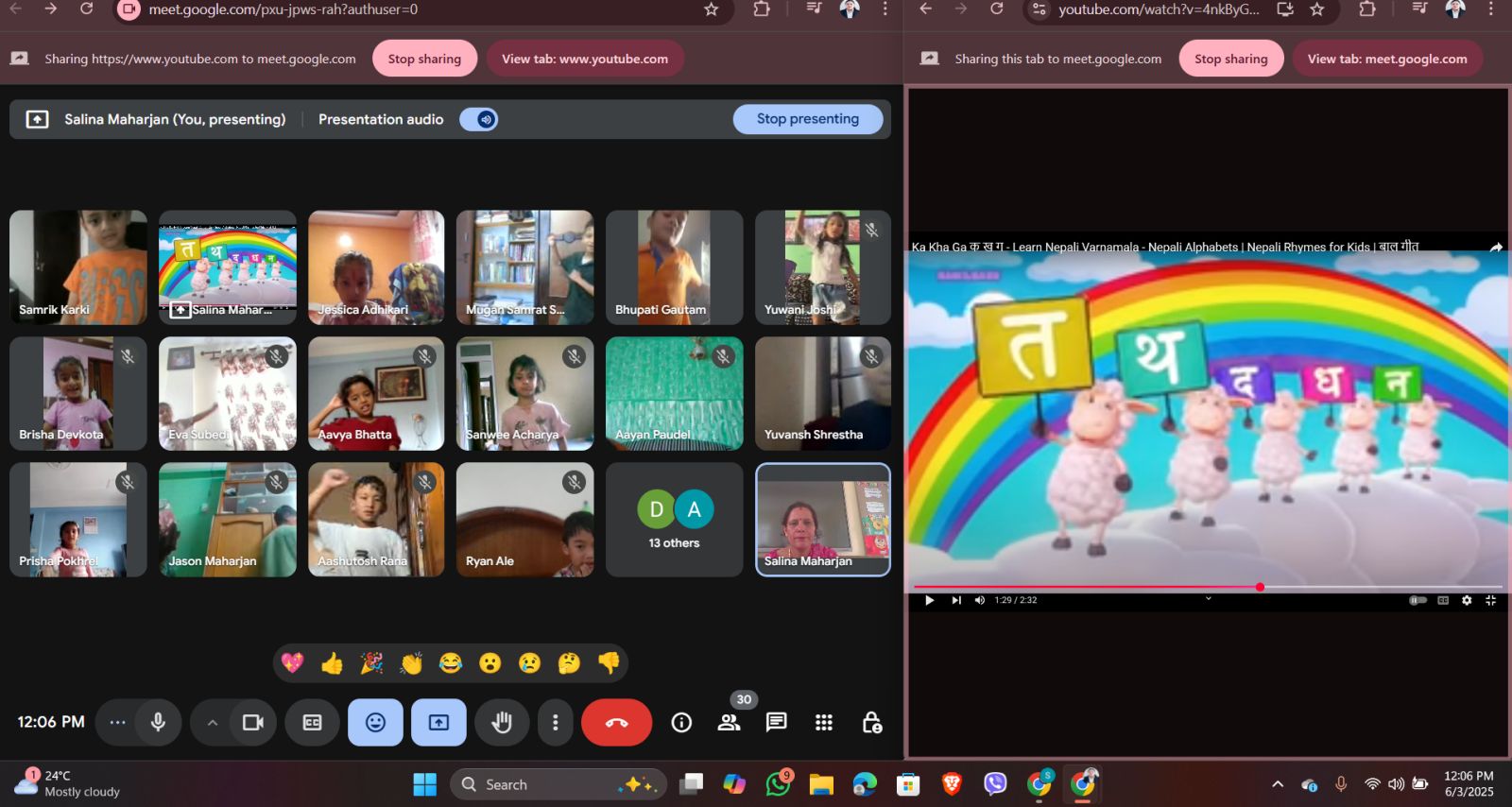Screen dimensions: 1512x807
Task: Toggle autoplay switch in YouTube player
Action: coord(1417,600)
